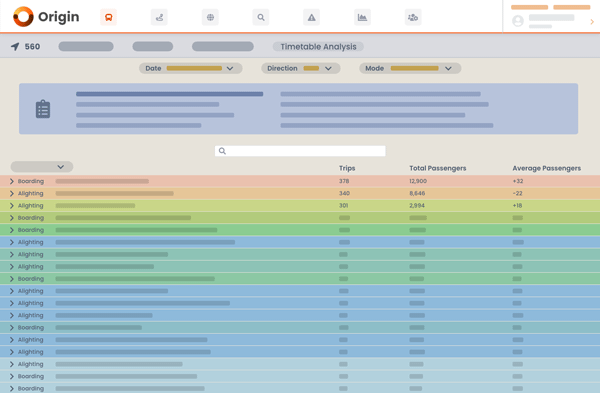Screen dimensions: 600x393
Task: Click the +18 average passengers value
Action: click(x=517, y=205)
